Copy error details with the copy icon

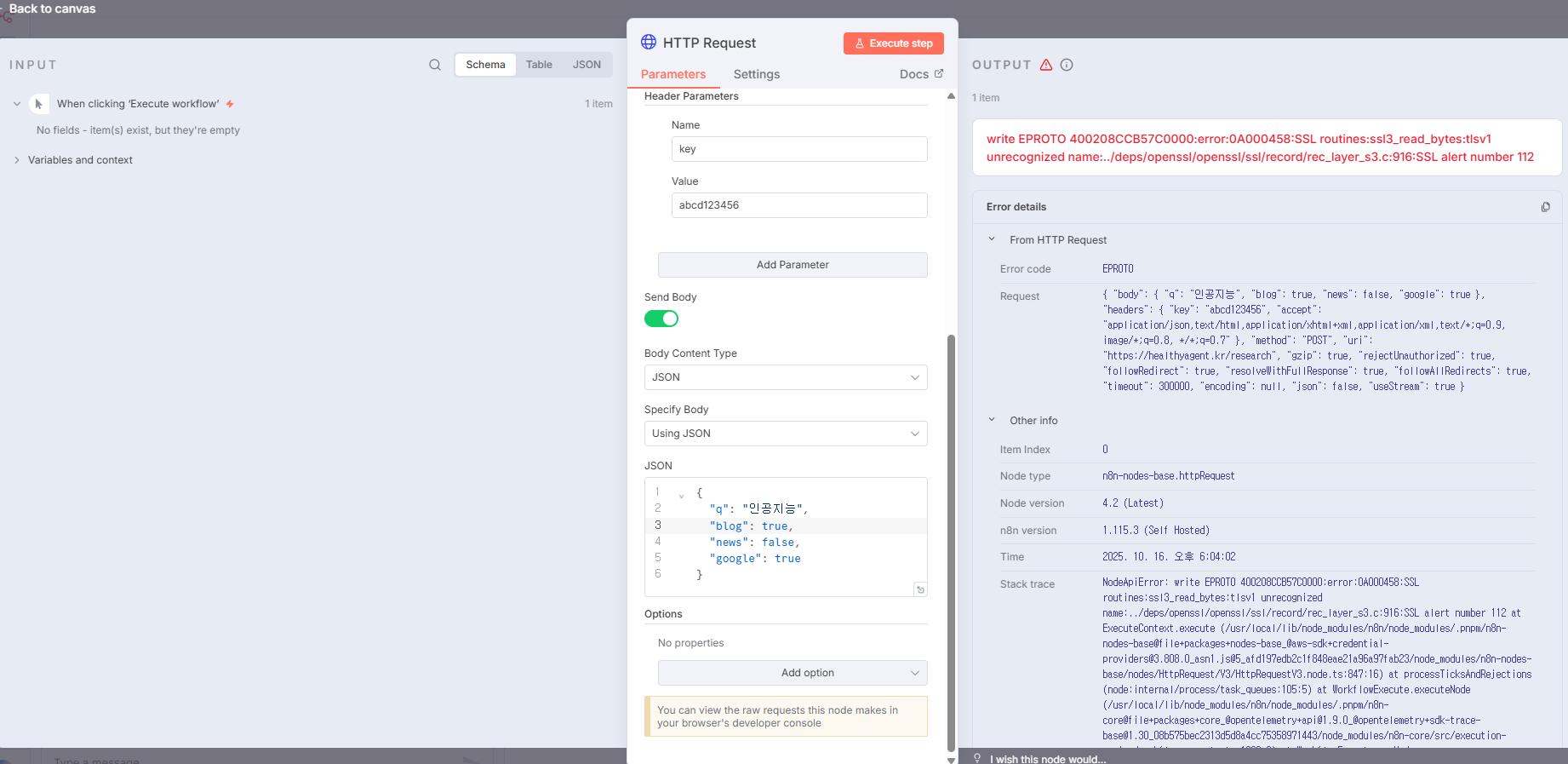click(x=1546, y=207)
